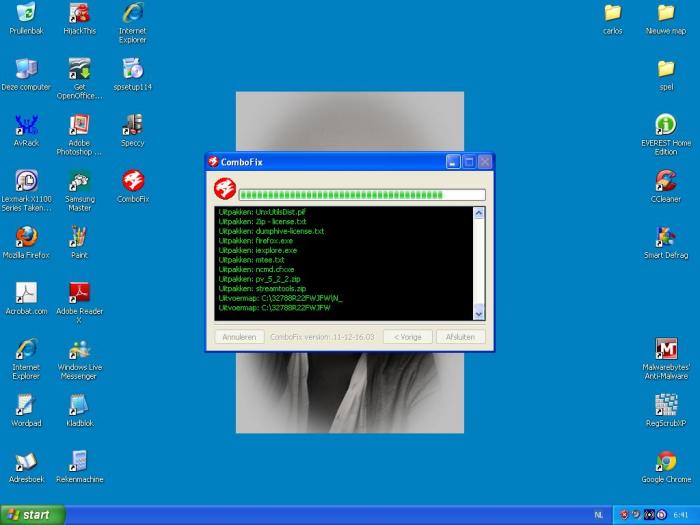Open Malwarebytes' Anti-Malware shortcut
The width and height of the screenshot is (700, 525).
[666, 359]
